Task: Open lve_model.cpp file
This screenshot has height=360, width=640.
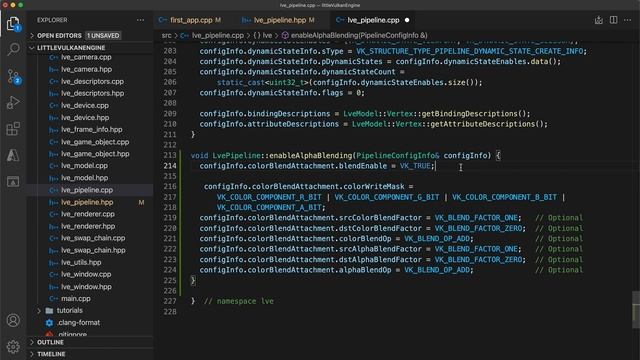Action: [x=84, y=166]
